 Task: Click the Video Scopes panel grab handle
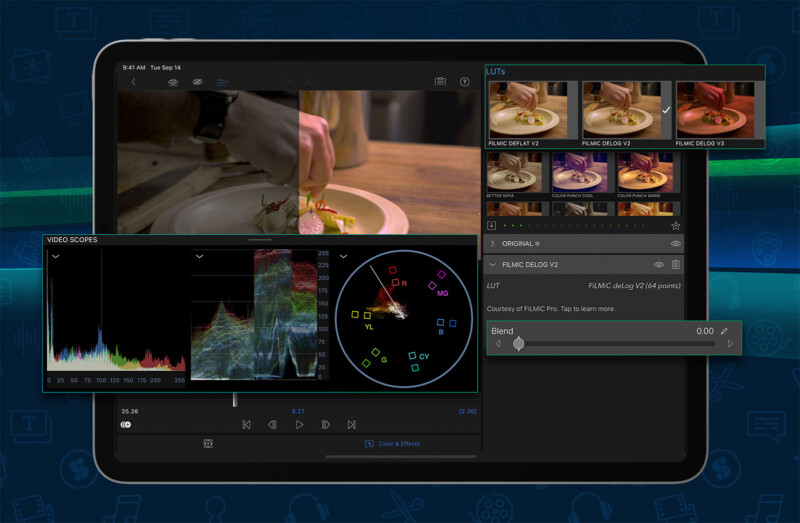(x=260, y=239)
